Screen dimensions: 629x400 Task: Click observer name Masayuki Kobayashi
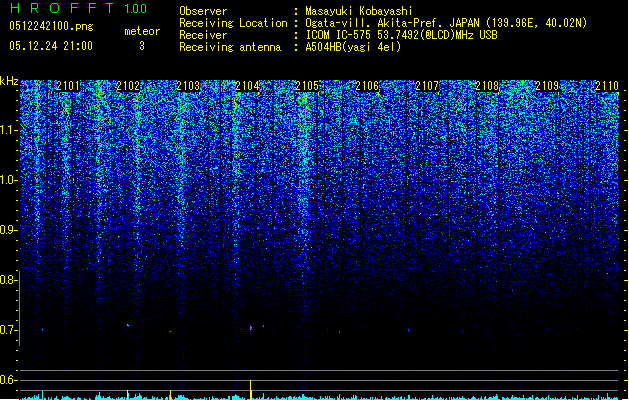[359, 11]
